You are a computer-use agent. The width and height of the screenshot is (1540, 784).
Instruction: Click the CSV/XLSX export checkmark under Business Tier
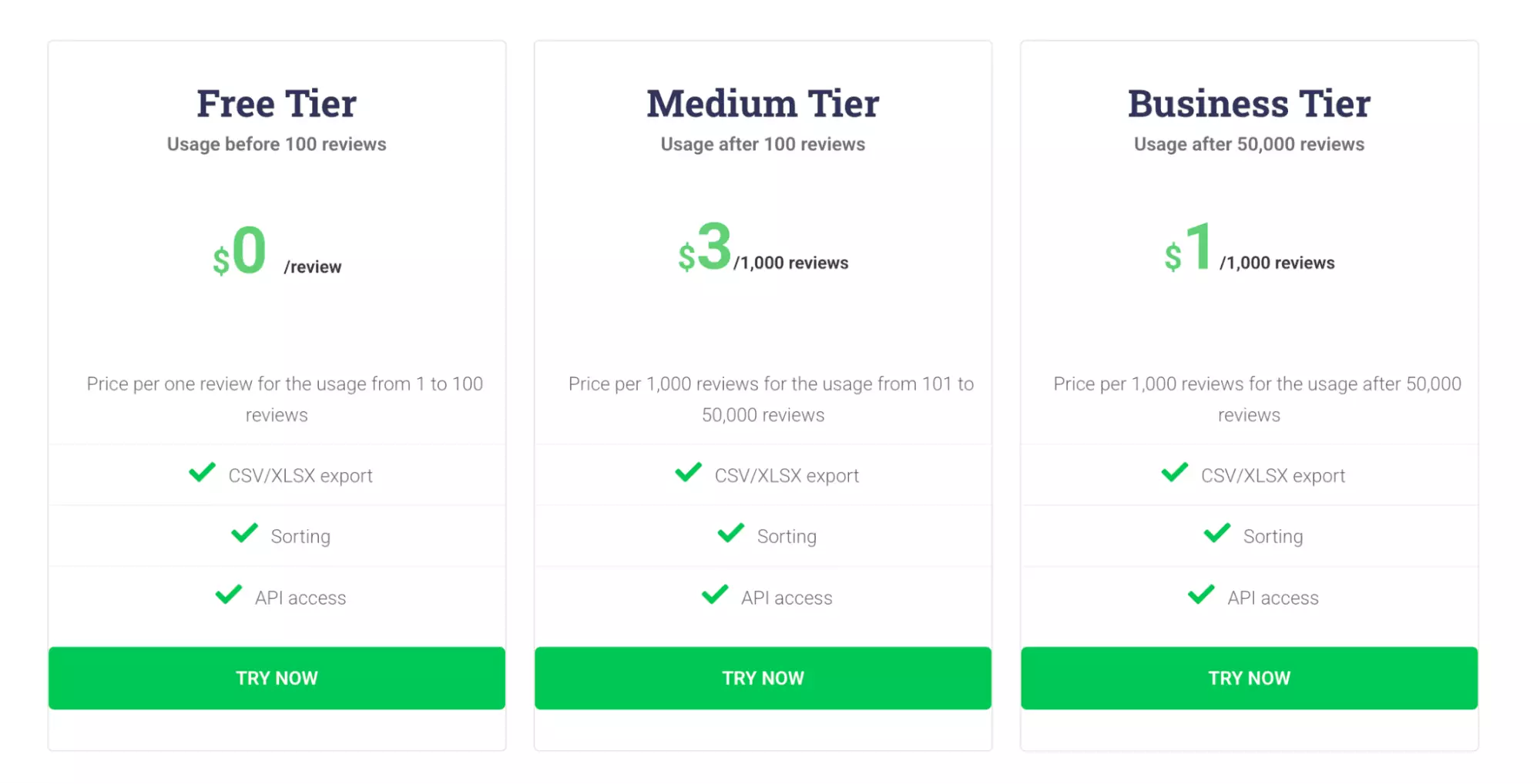(1175, 473)
